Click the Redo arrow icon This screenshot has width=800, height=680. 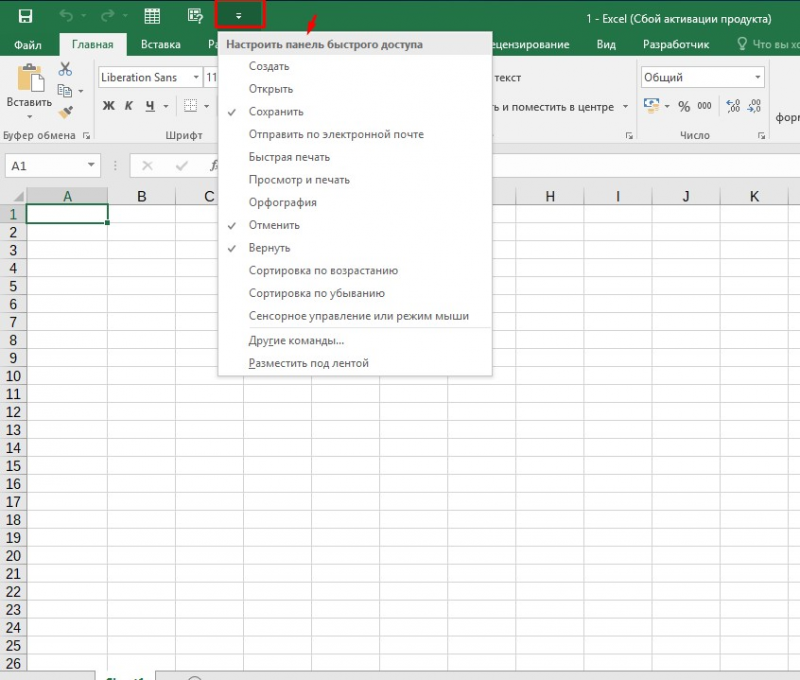click(108, 16)
